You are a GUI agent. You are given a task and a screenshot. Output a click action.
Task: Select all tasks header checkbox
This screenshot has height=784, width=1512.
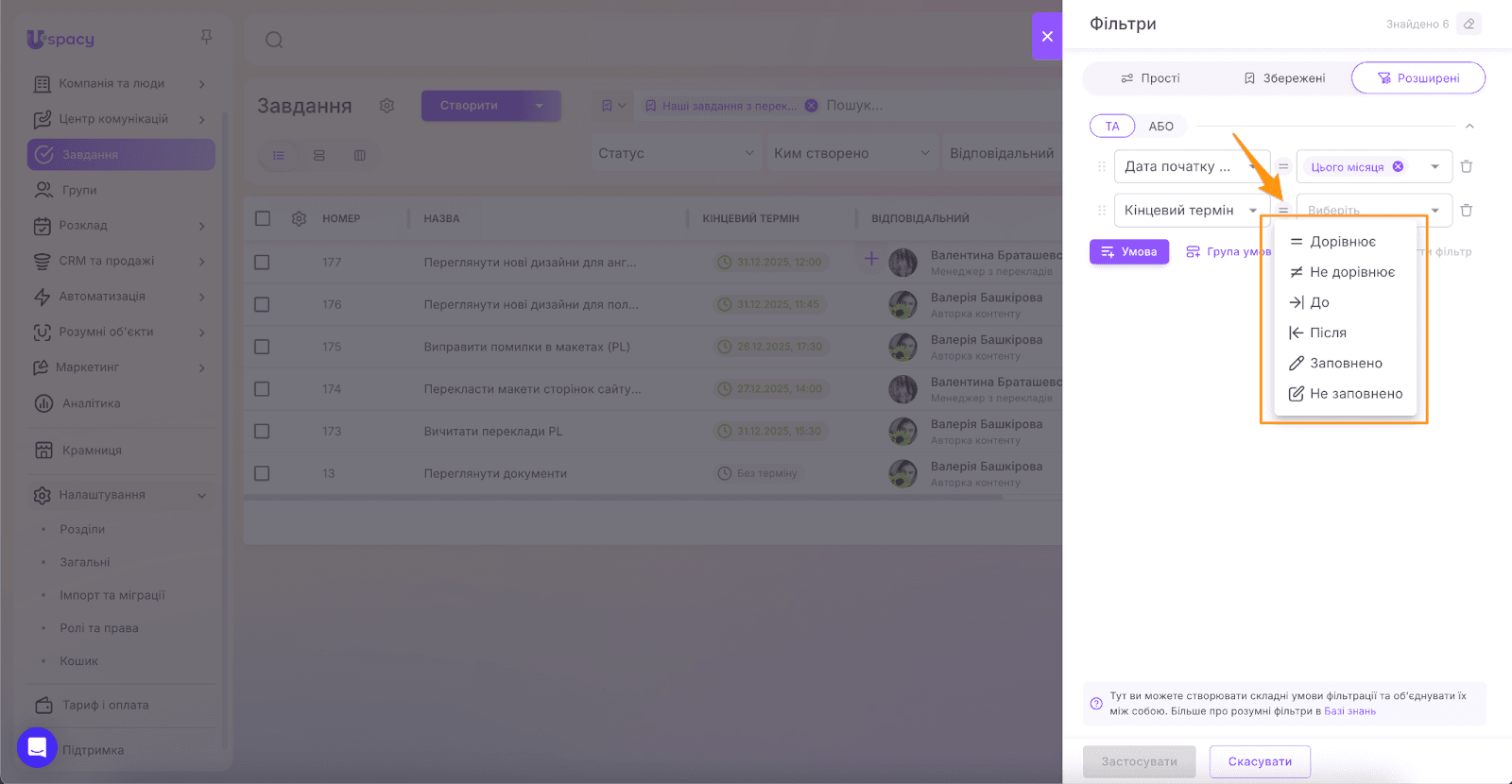(263, 218)
